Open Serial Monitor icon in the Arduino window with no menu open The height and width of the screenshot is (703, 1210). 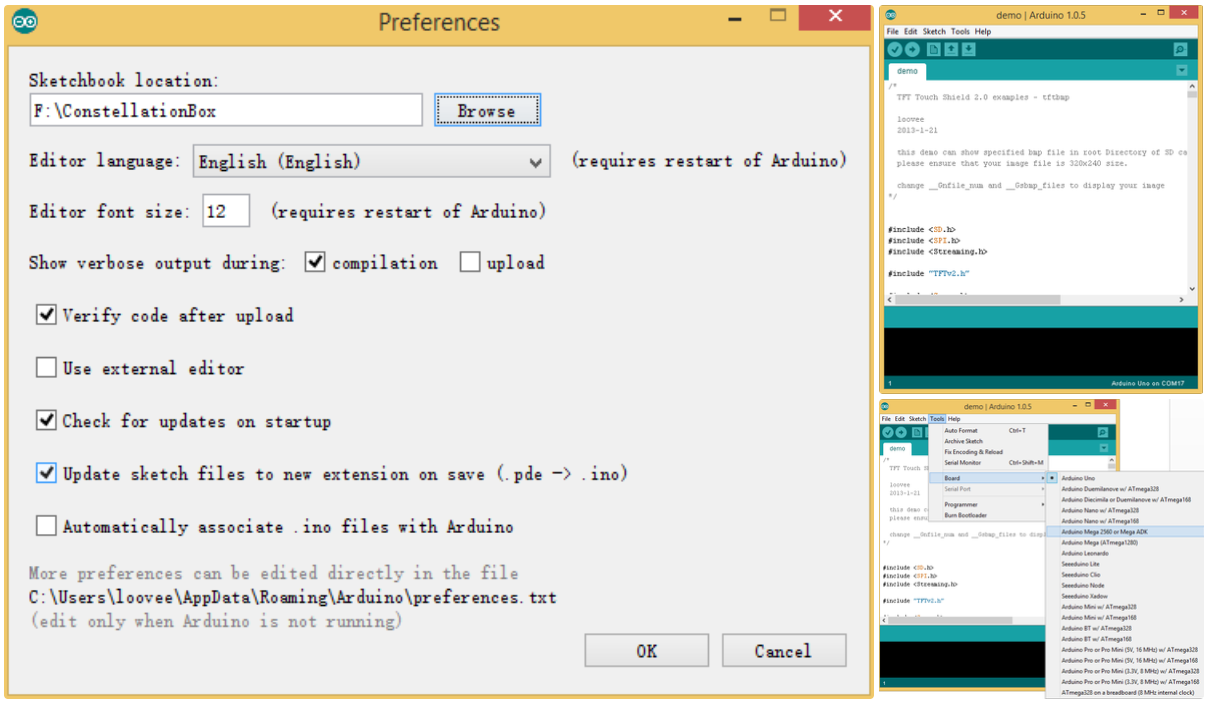coord(1180,49)
